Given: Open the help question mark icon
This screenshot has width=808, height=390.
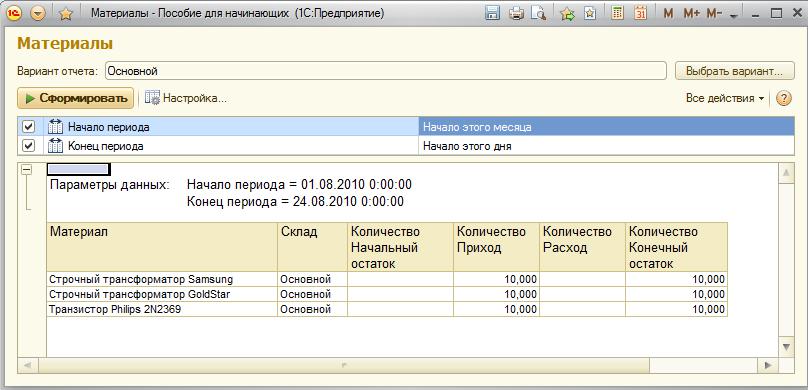Looking at the screenshot, I should point(783,98).
